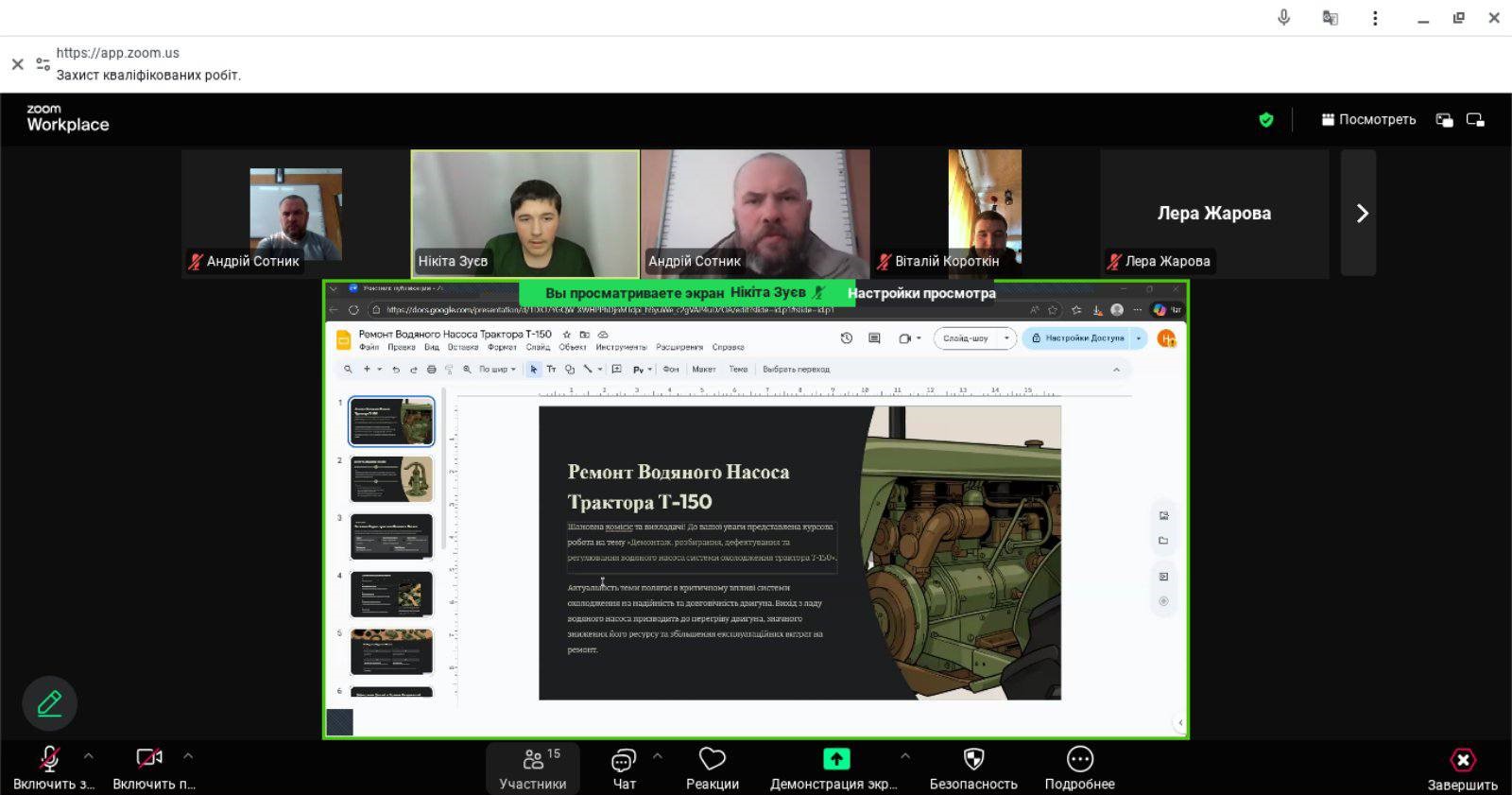
Task: Click the green encryption shield icon
Action: click(x=1266, y=120)
